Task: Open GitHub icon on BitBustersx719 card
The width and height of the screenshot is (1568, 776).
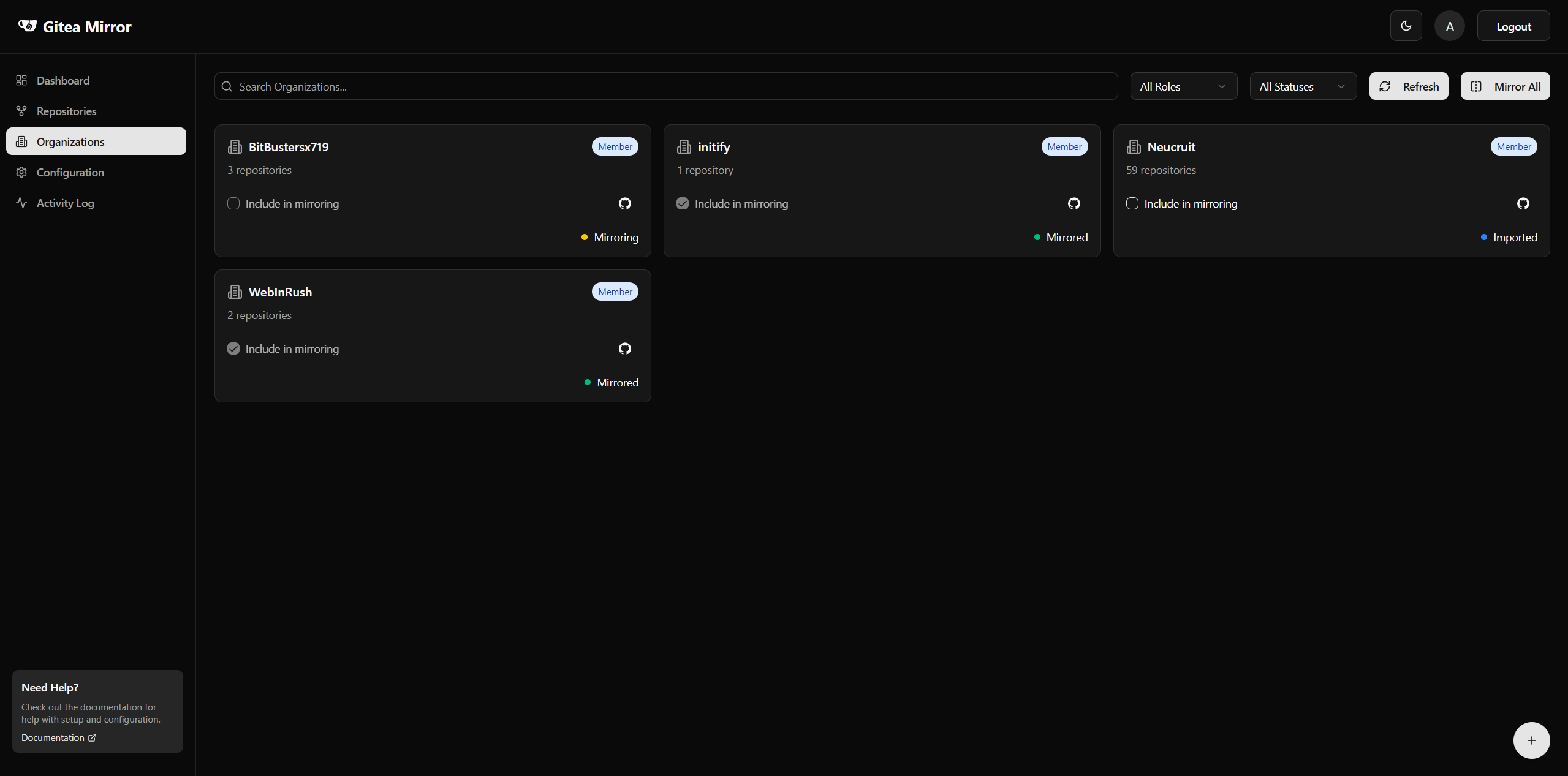Action: point(624,203)
